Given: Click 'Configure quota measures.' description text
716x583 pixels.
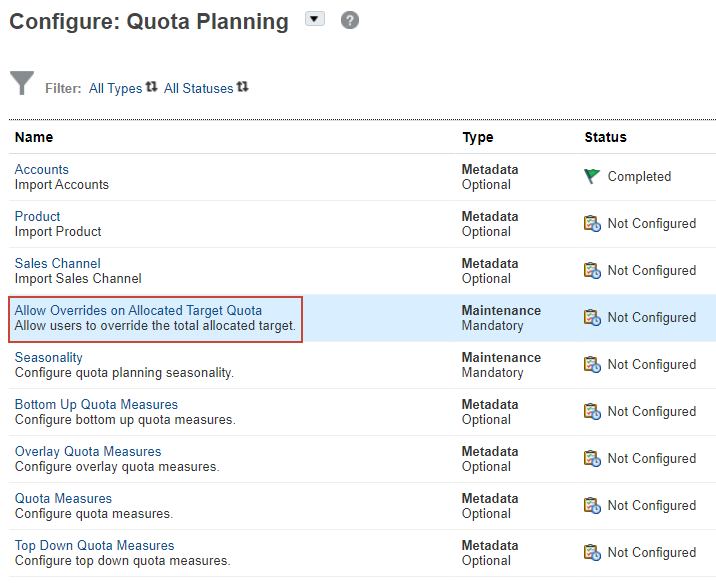Looking at the screenshot, I should coord(94,514).
